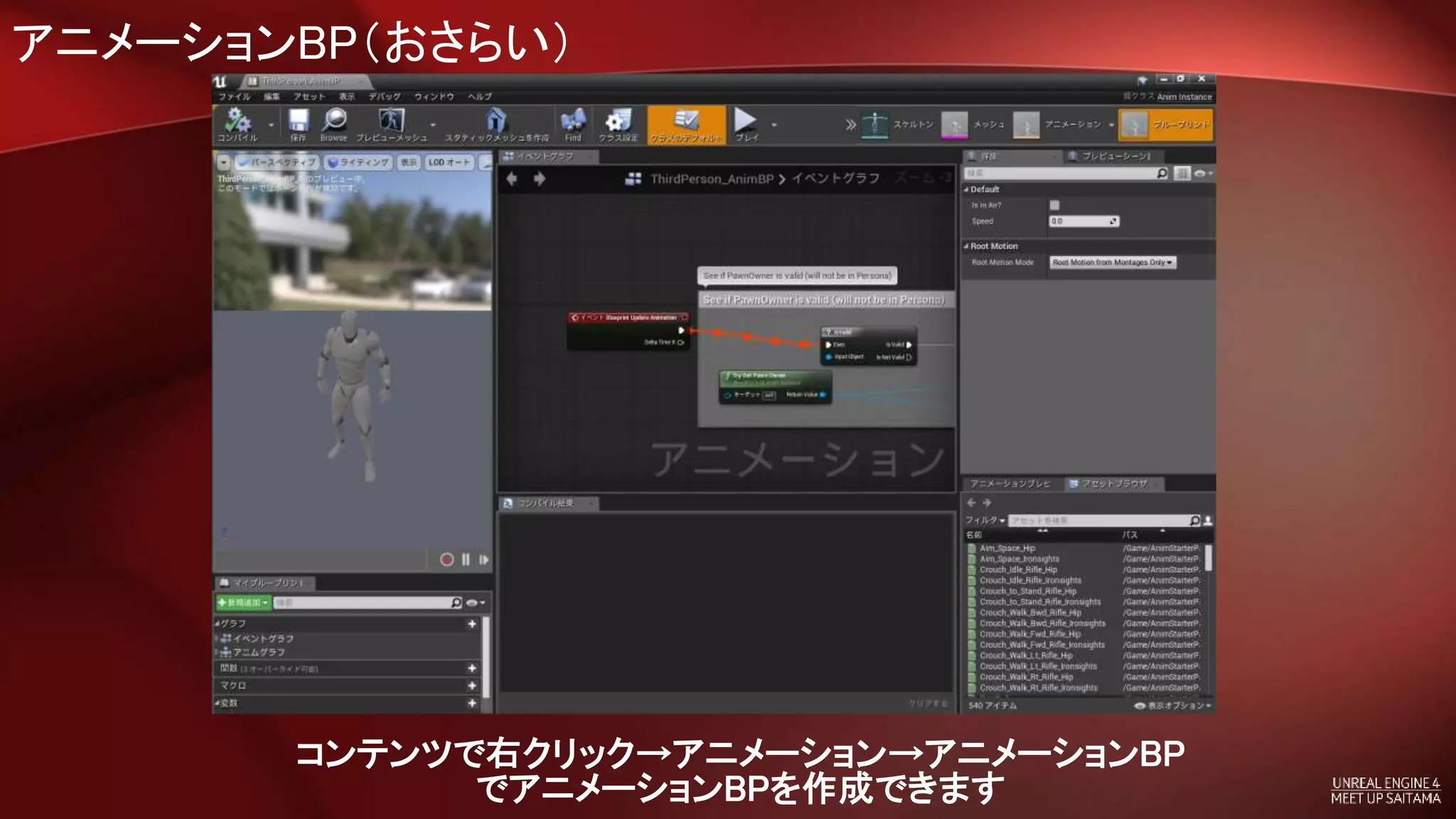Open デバッグ (Debug) menu
Image resolution: width=1456 pixels, height=819 pixels.
tap(385, 97)
